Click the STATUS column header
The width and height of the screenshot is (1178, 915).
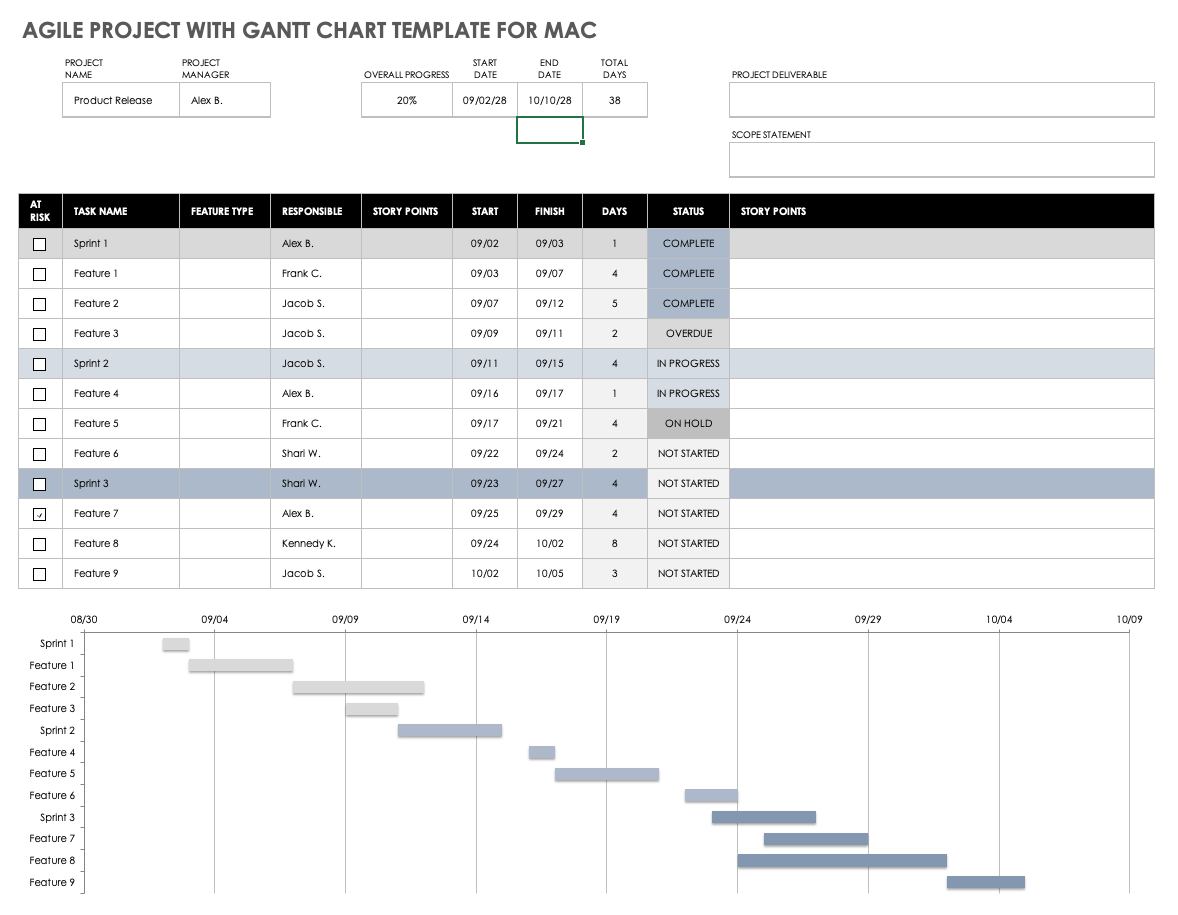pyautogui.click(x=688, y=211)
